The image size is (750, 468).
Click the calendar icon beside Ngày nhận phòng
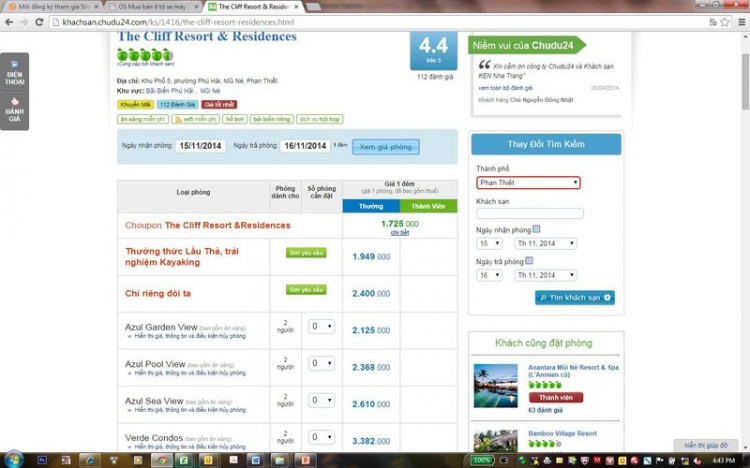click(x=536, y=229)
